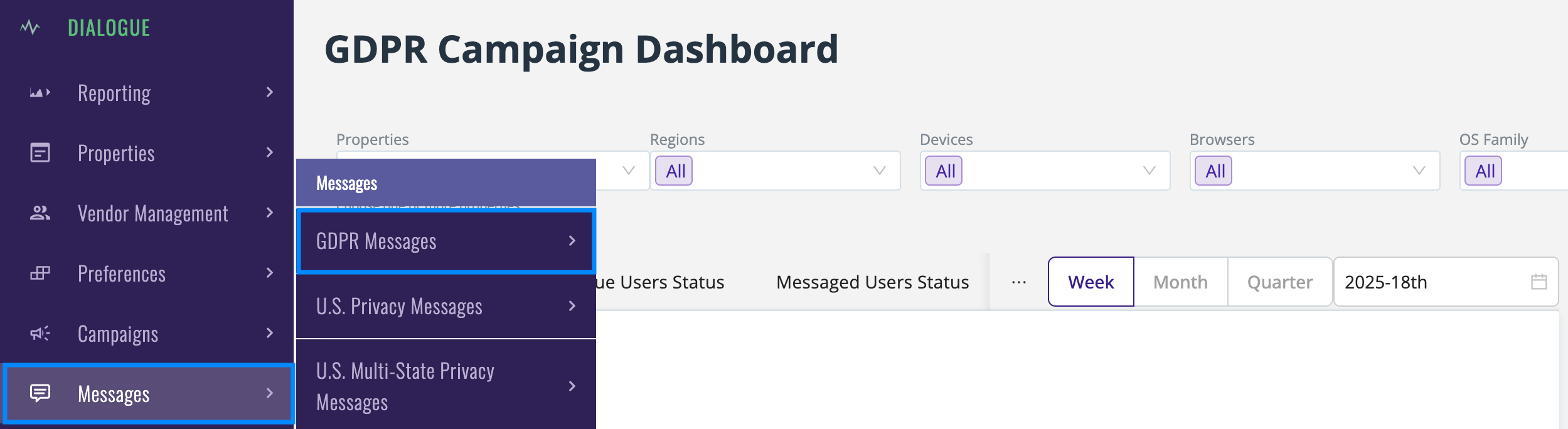Click the Properties filter label

click(x=372, y=139)
